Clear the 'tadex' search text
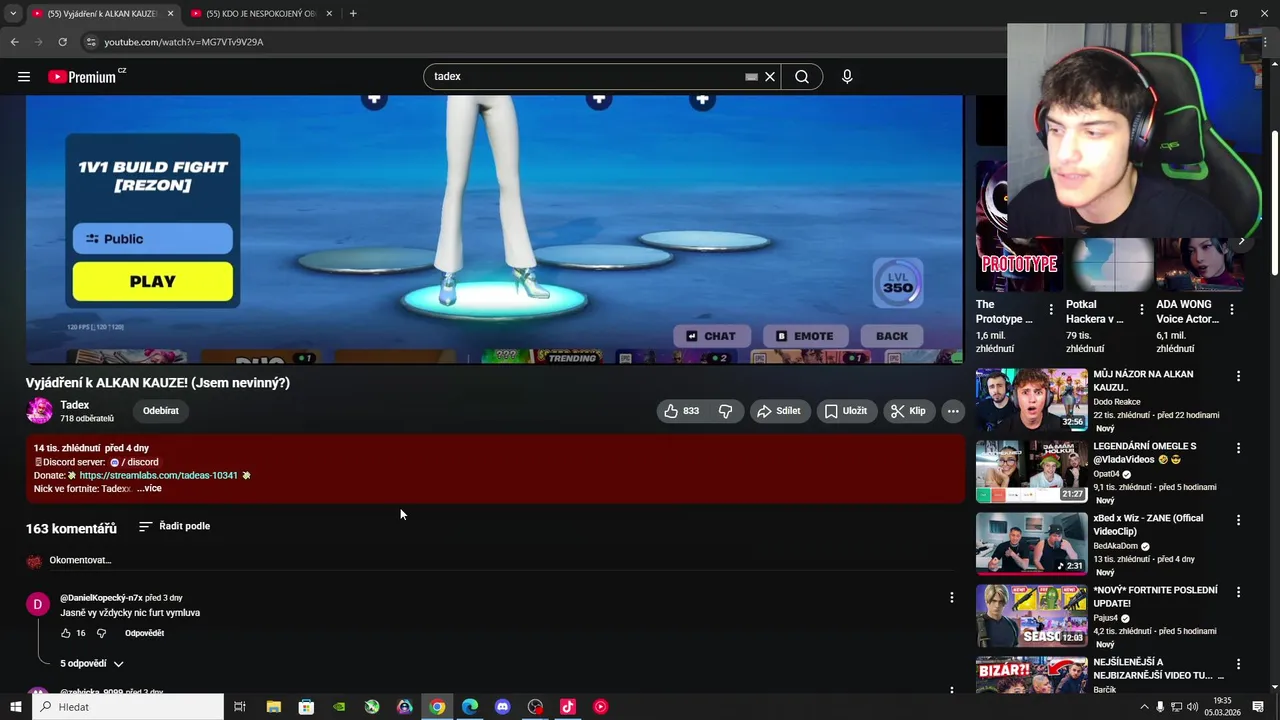 (x=770, y=77)
